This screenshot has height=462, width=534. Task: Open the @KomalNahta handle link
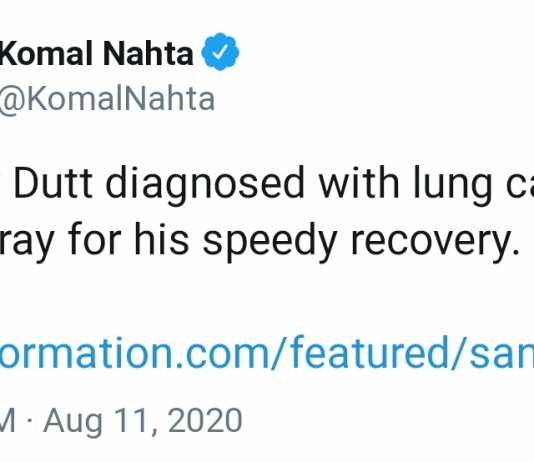[x=107, y=99]
